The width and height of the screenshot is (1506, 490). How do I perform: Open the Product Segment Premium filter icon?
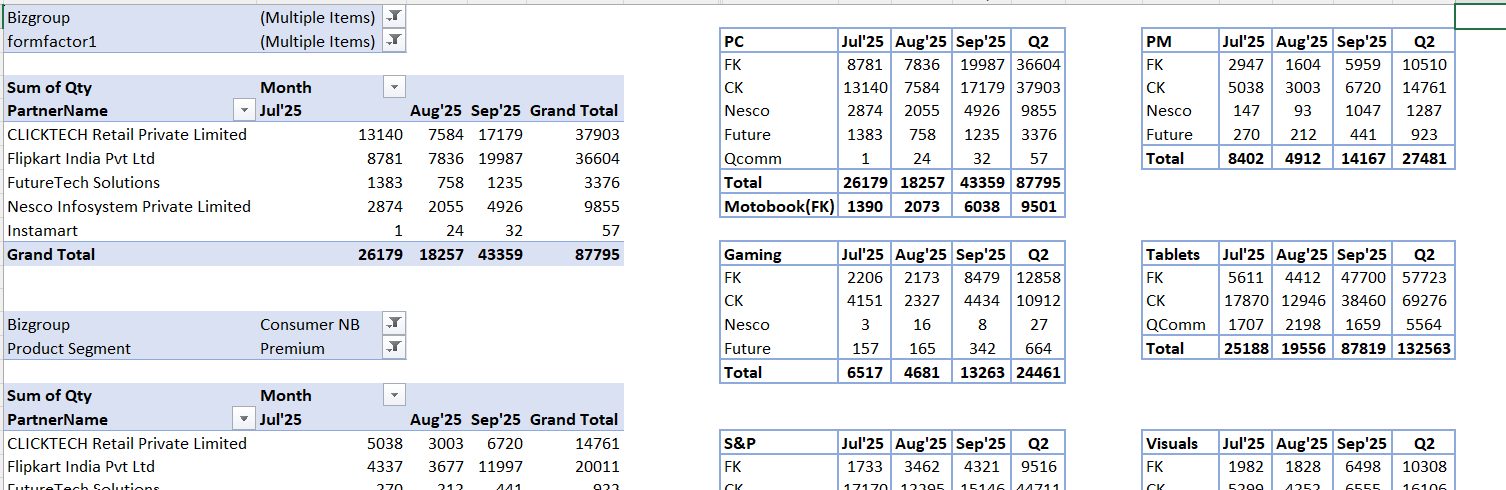tap(394, 347)
